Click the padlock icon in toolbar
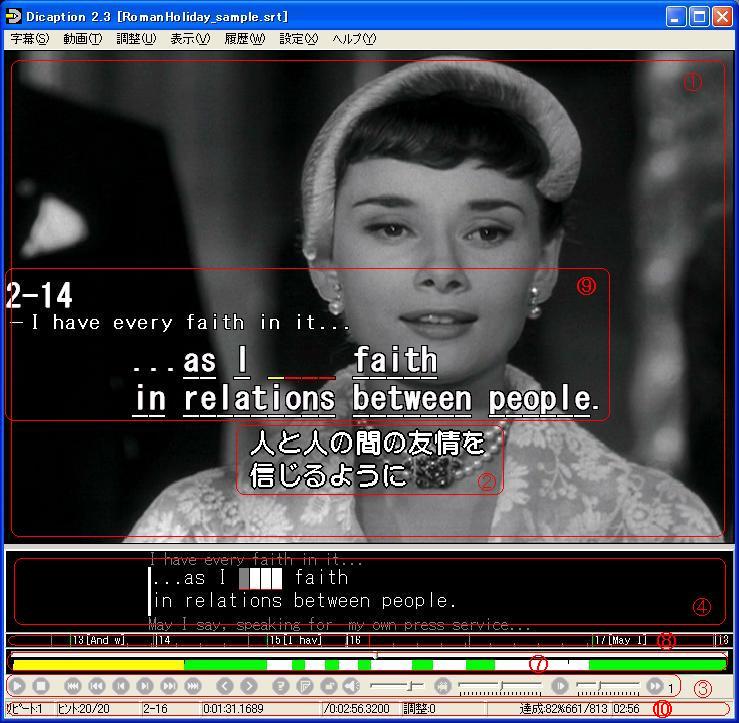 [329, 686]
